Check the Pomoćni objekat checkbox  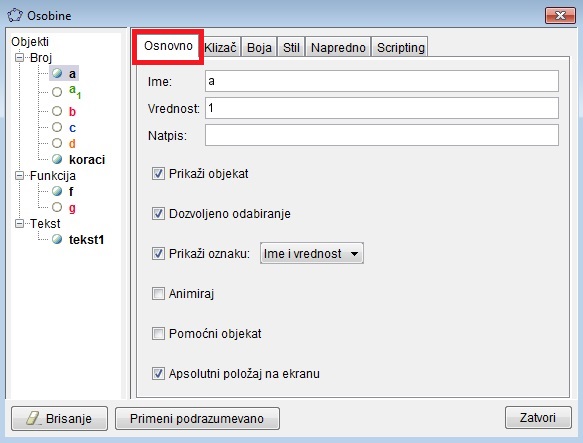pos(158,334)
